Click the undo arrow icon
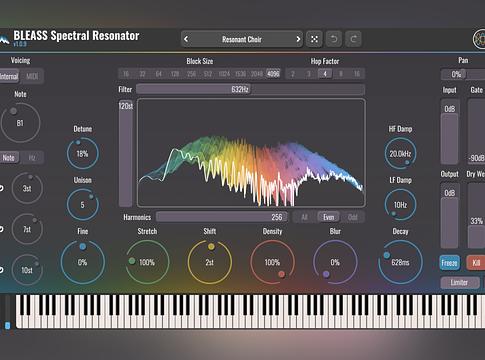This screenshot has height=360, width=485. click(334, 39)
